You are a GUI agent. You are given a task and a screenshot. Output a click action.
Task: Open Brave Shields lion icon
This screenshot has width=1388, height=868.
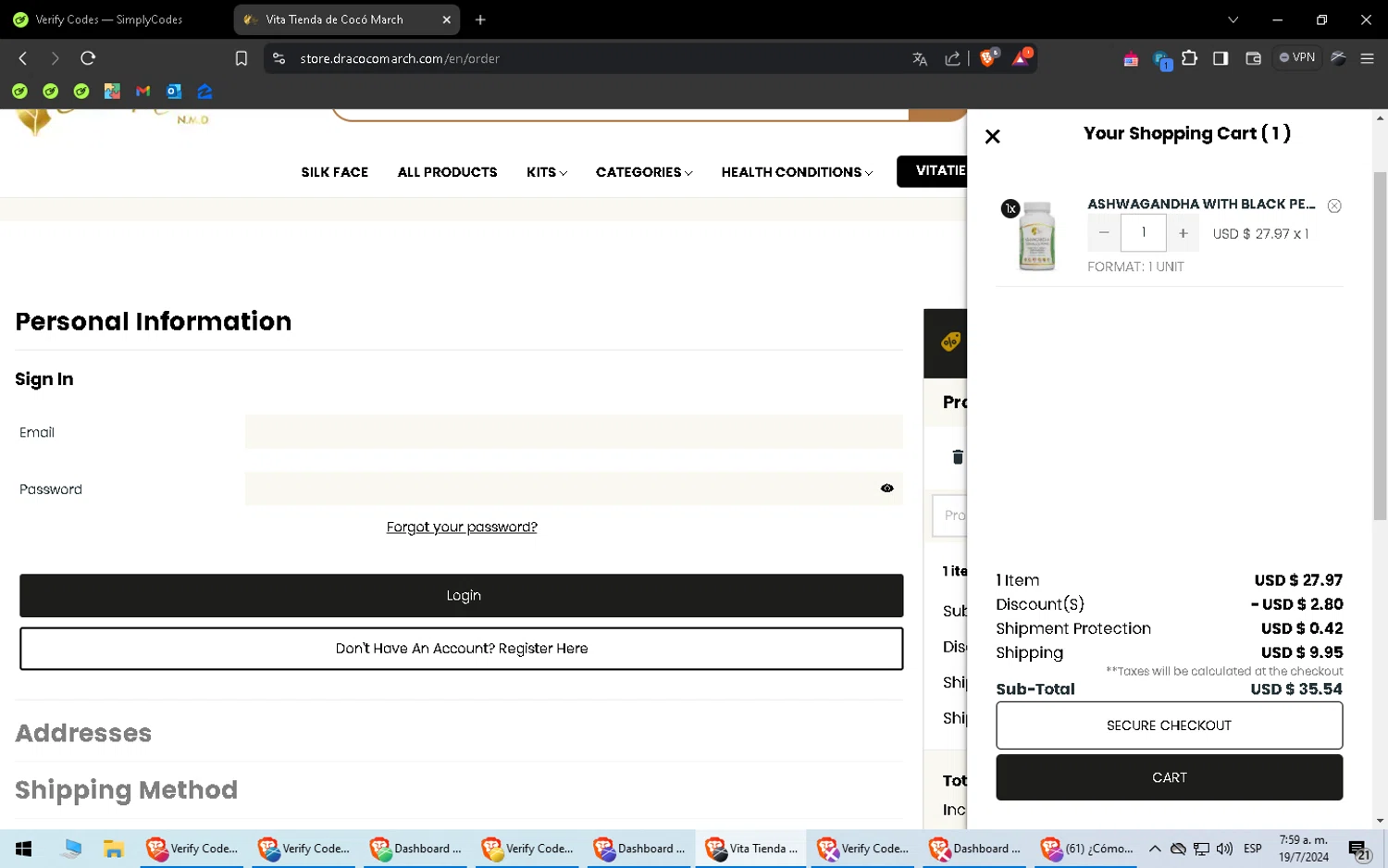988,58
